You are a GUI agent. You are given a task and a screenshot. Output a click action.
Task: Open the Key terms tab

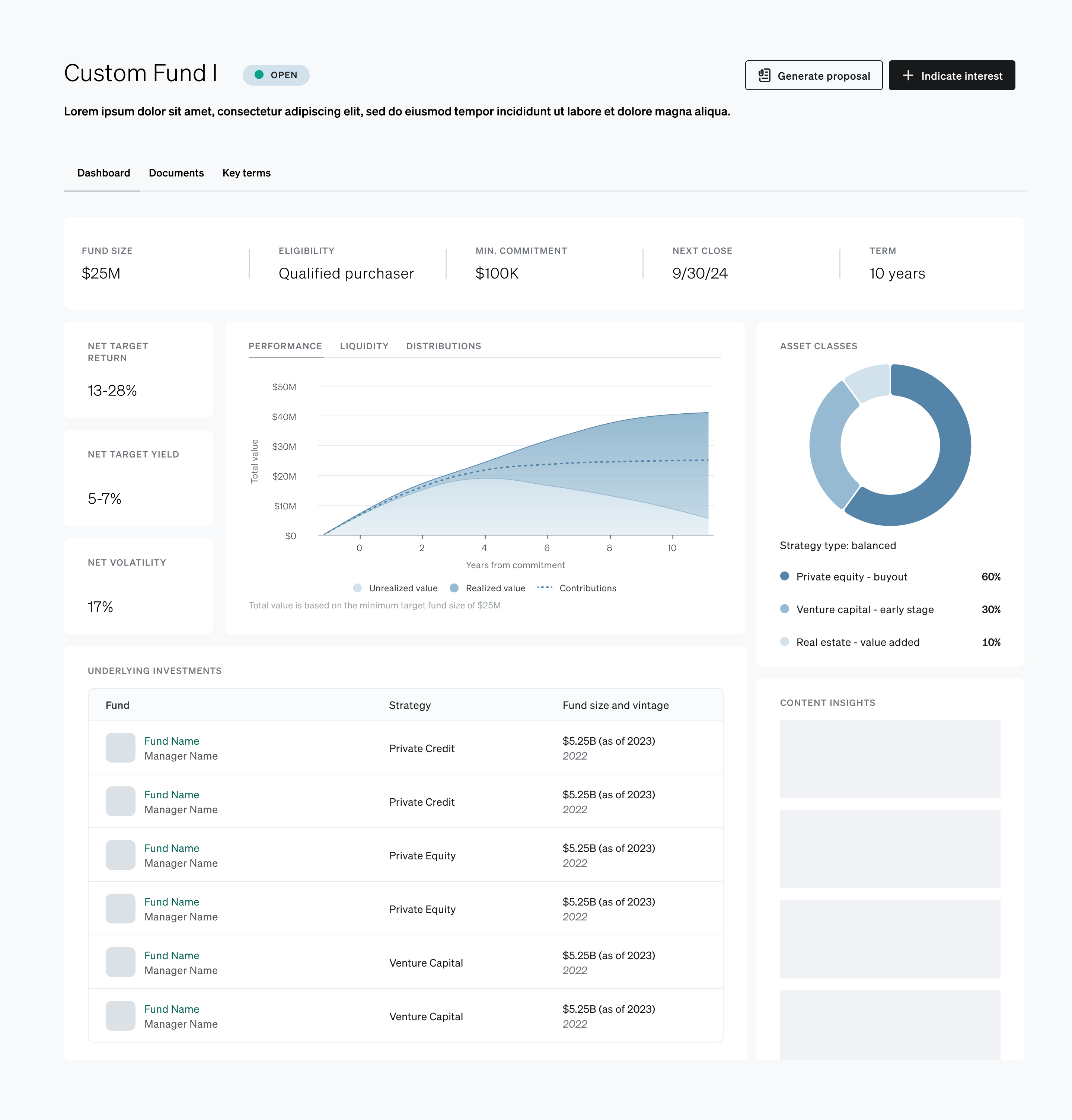coord(246,172)
